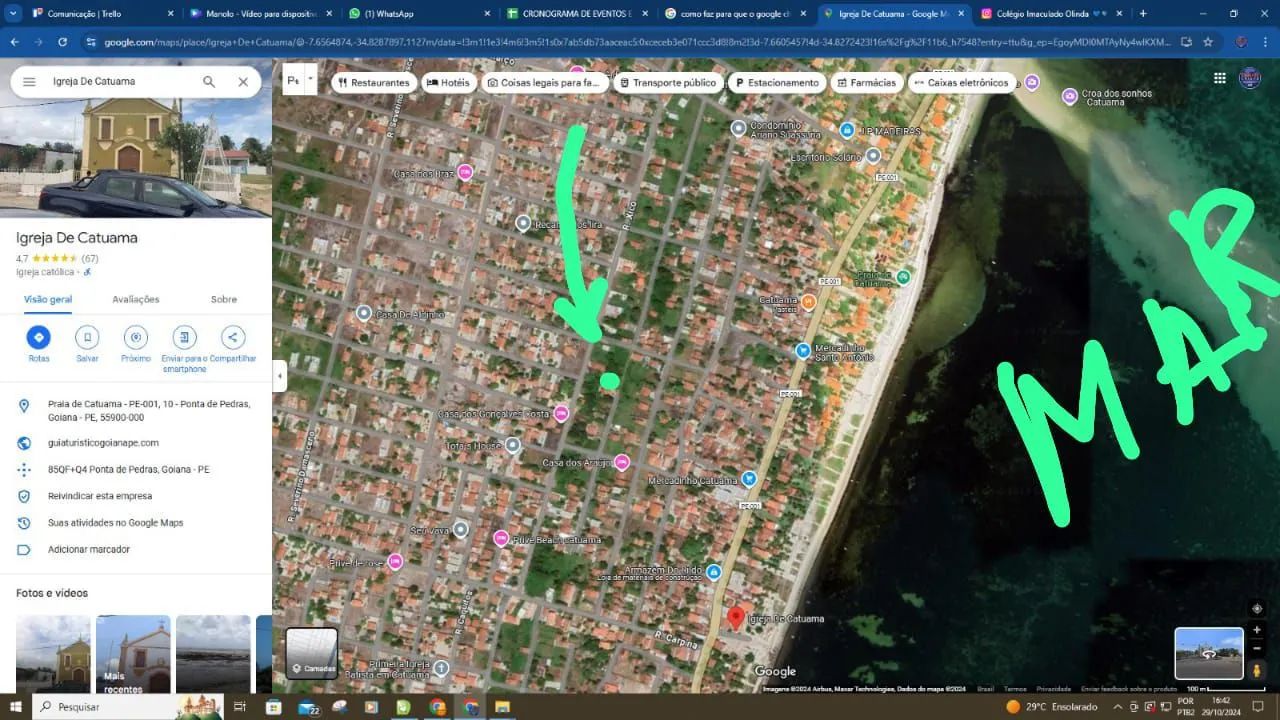Screen dimensions: 1280x720
Task: Click the Rotas directions icon
Action: 39,337
